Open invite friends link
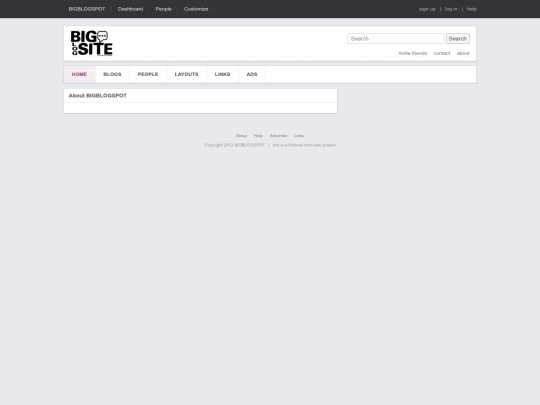This screenshot has height=405, width=540. [413, 53]
